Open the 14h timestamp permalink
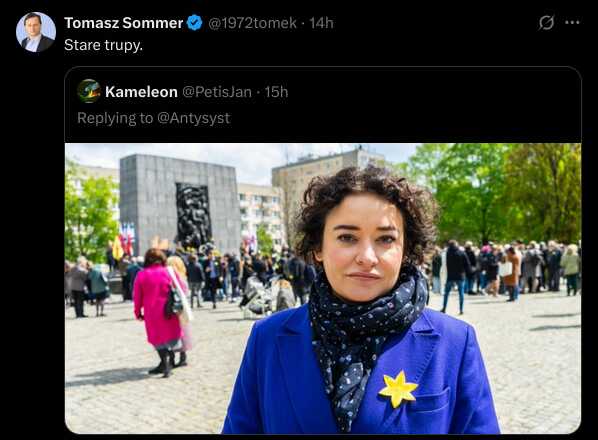 pyautogui.click(x=322, y=23)
